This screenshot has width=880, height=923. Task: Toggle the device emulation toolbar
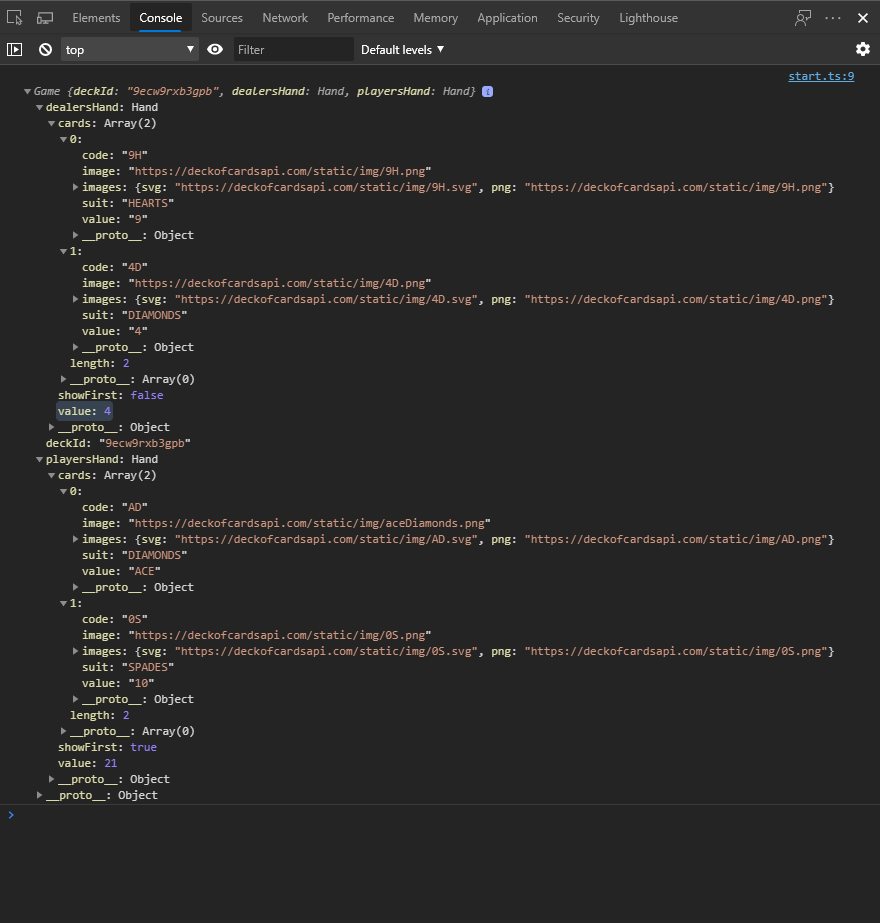(x=44, y=17)
